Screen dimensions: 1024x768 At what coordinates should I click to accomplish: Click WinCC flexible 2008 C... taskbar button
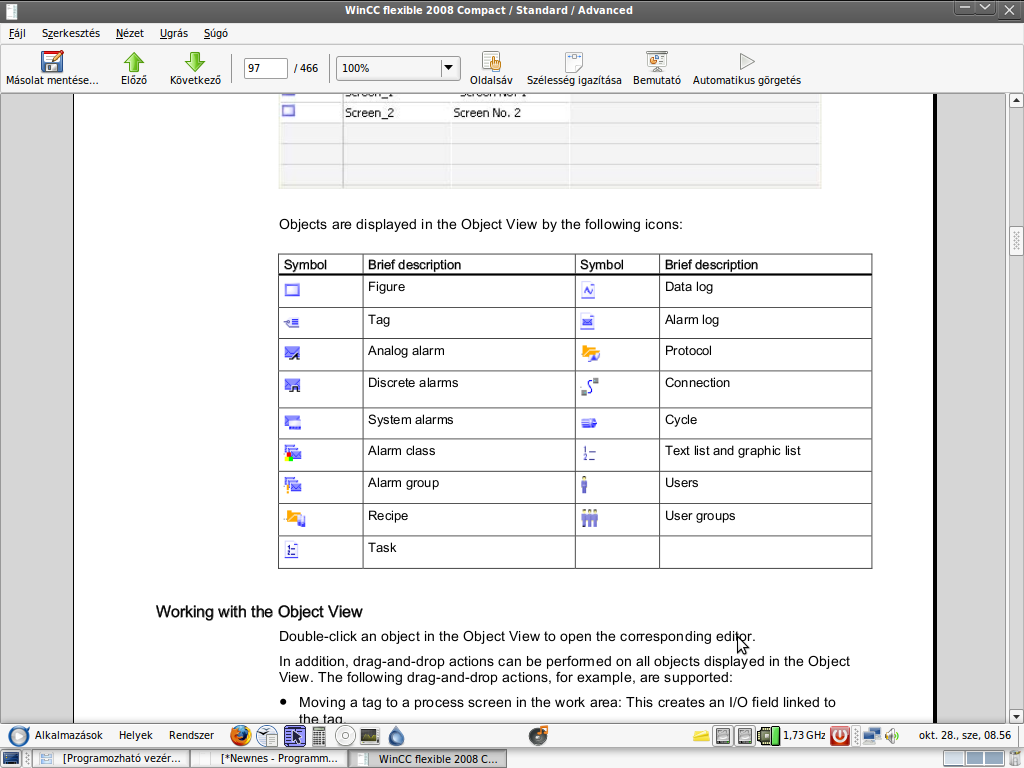[428, 758]
